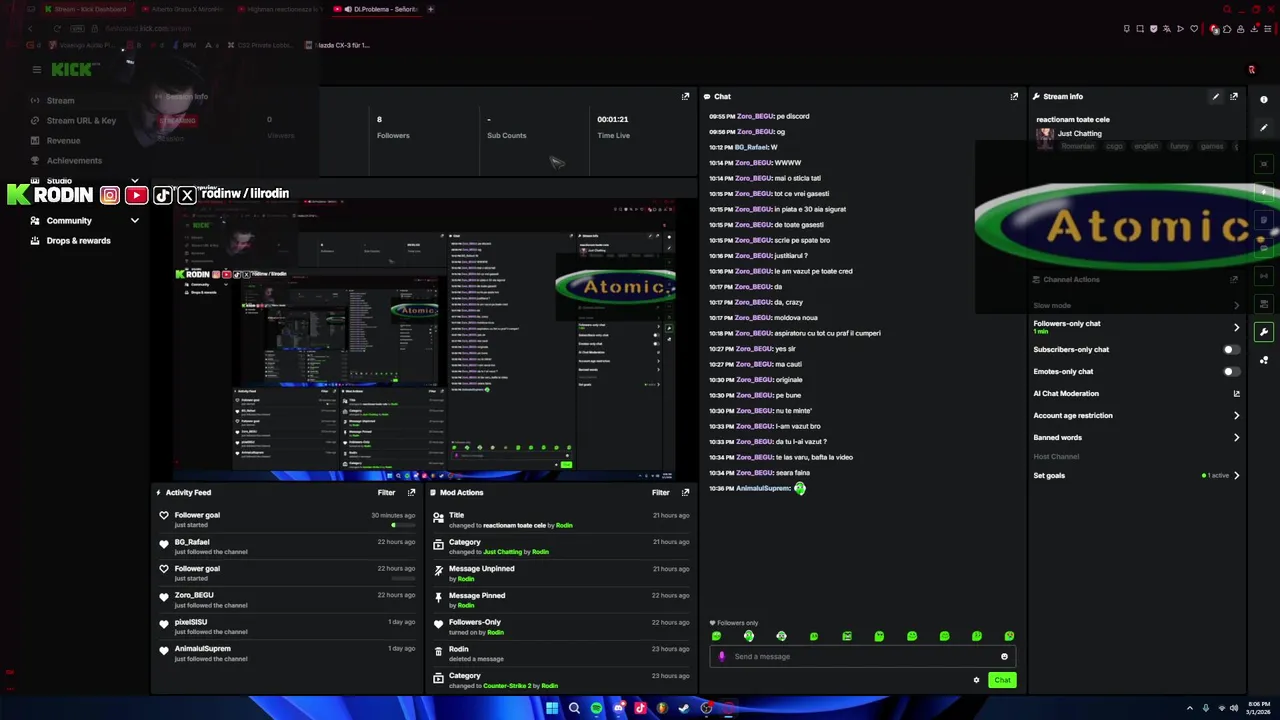Pop out the Activity Feed panel
Screen dimensions: 1280x720
click(x=411, y=492)
